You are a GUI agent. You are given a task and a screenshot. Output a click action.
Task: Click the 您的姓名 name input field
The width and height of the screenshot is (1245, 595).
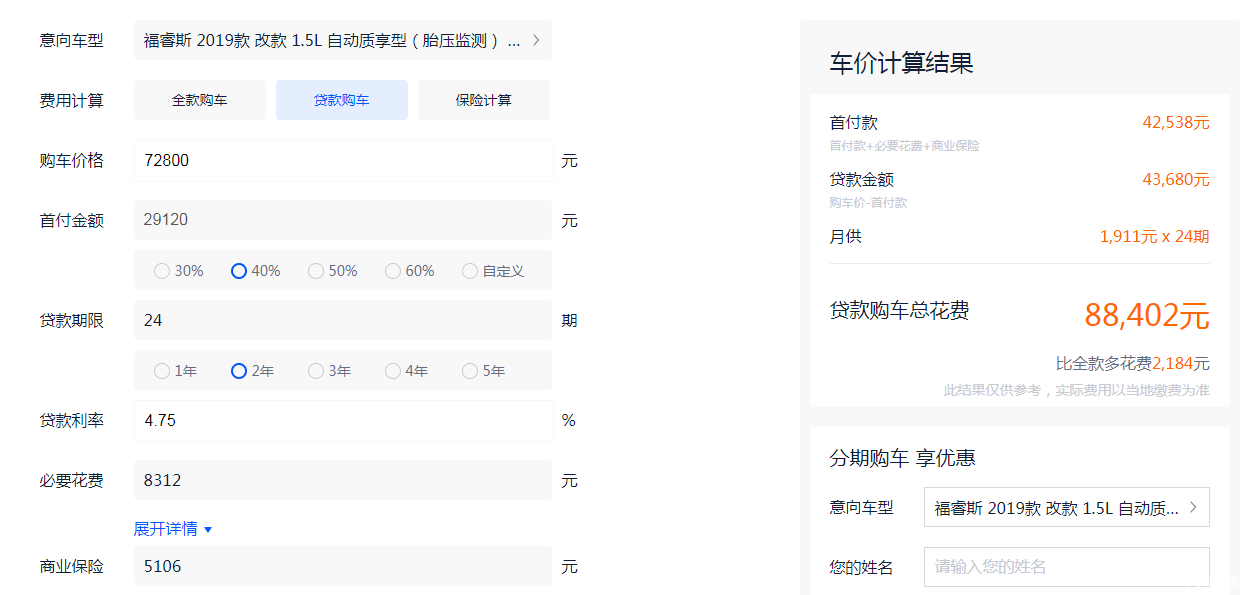pyautogui.click(x=1066, y=567)
